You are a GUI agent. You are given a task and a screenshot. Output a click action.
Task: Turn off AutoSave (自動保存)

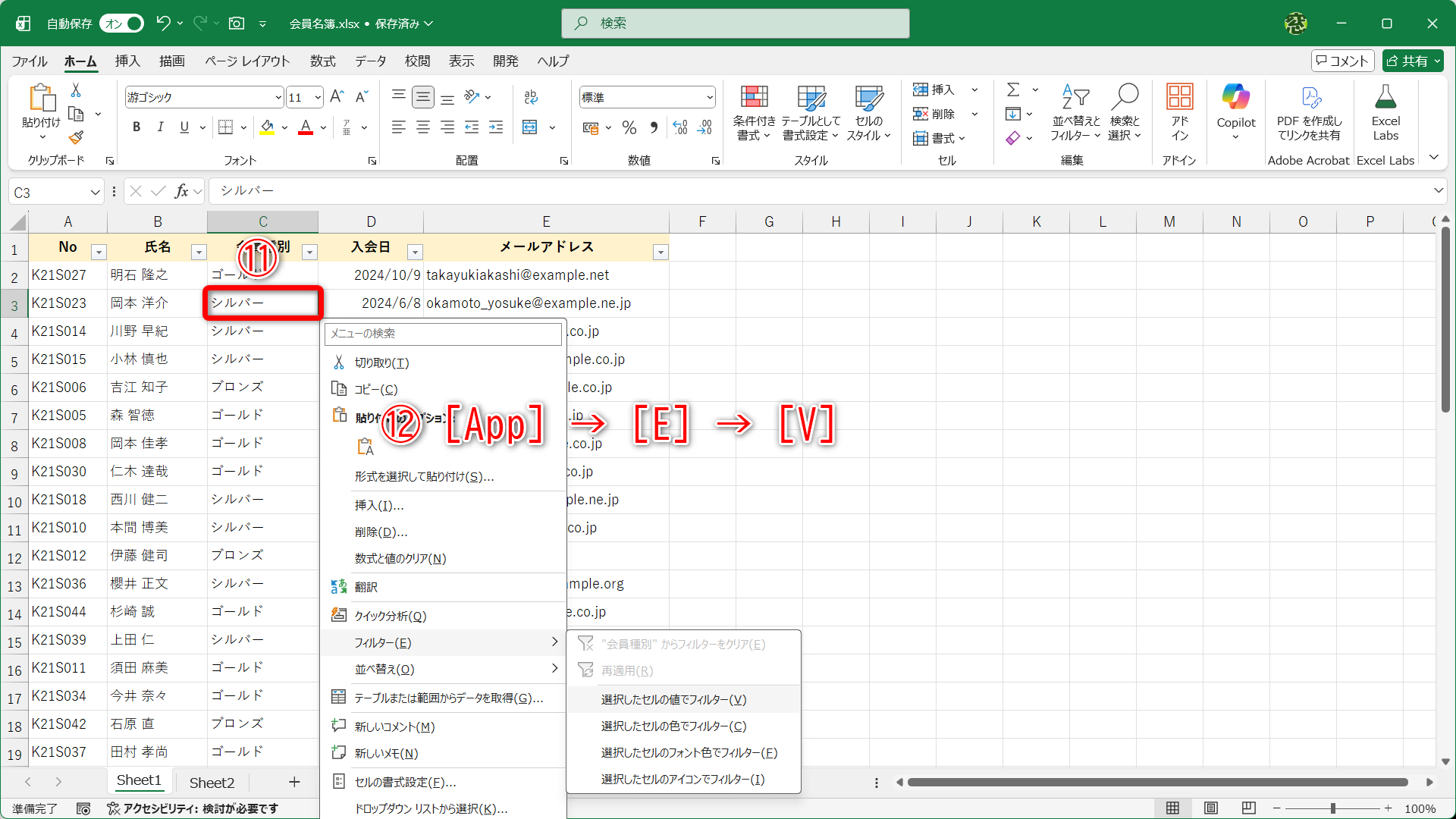[121, 24]
